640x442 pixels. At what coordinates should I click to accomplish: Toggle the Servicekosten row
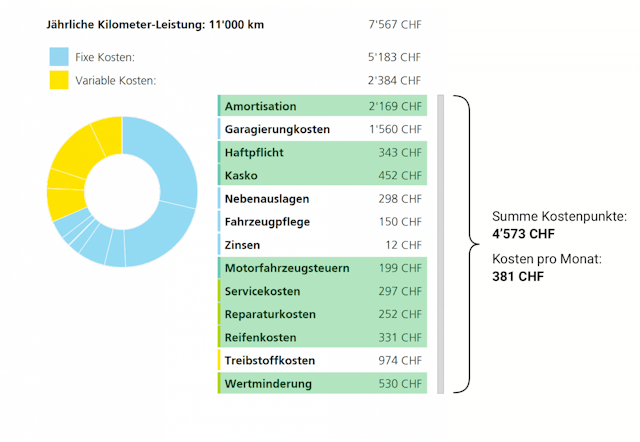(x=322, y=291)
